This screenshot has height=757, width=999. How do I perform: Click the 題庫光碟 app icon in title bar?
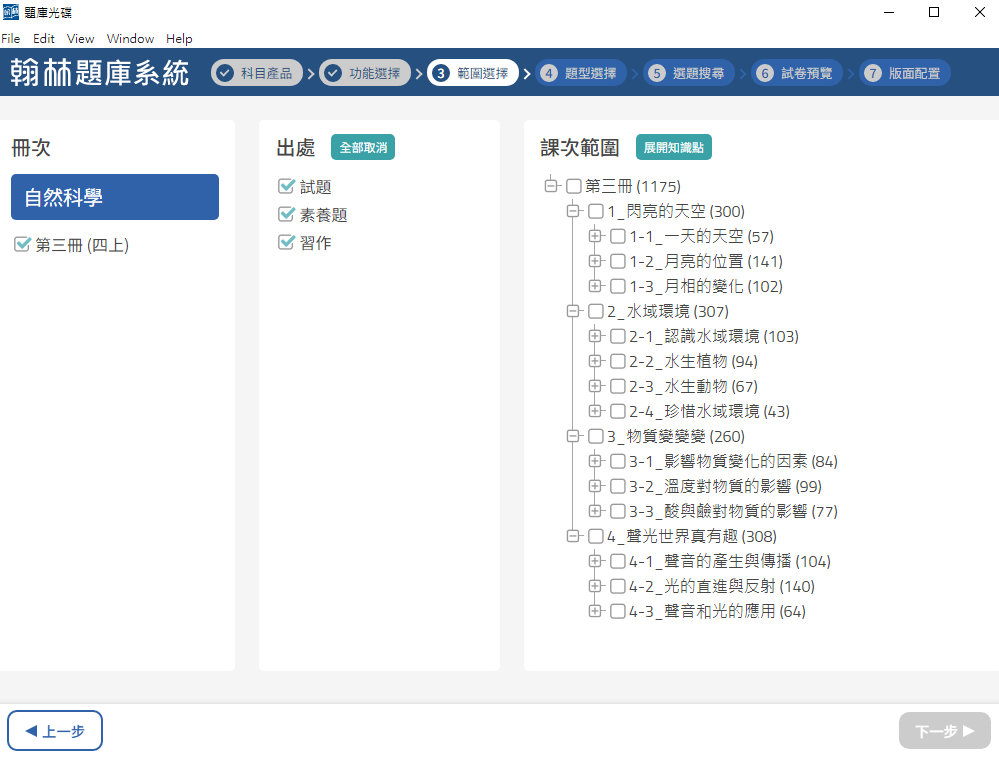click(10, 12)
